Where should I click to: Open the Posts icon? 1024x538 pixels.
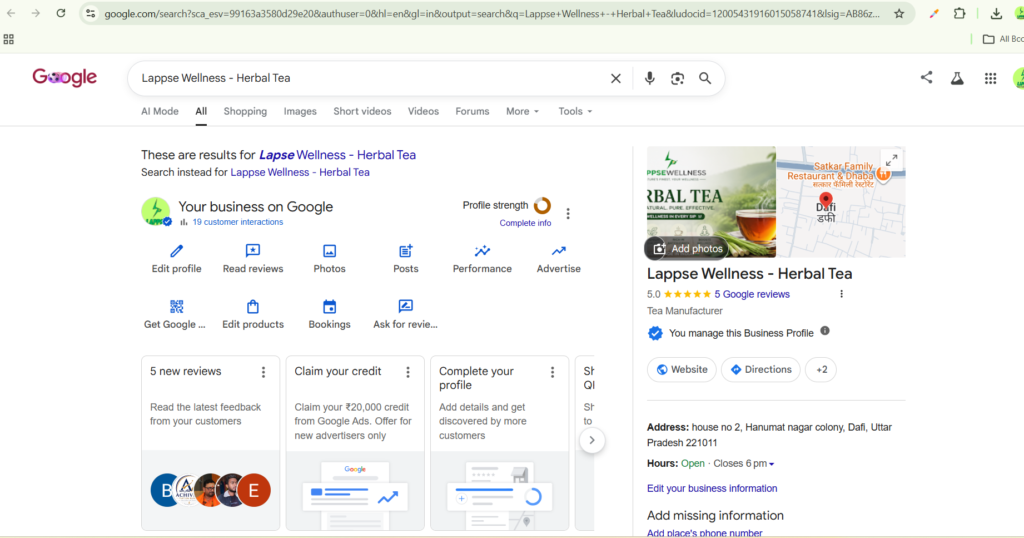[406, 251]
